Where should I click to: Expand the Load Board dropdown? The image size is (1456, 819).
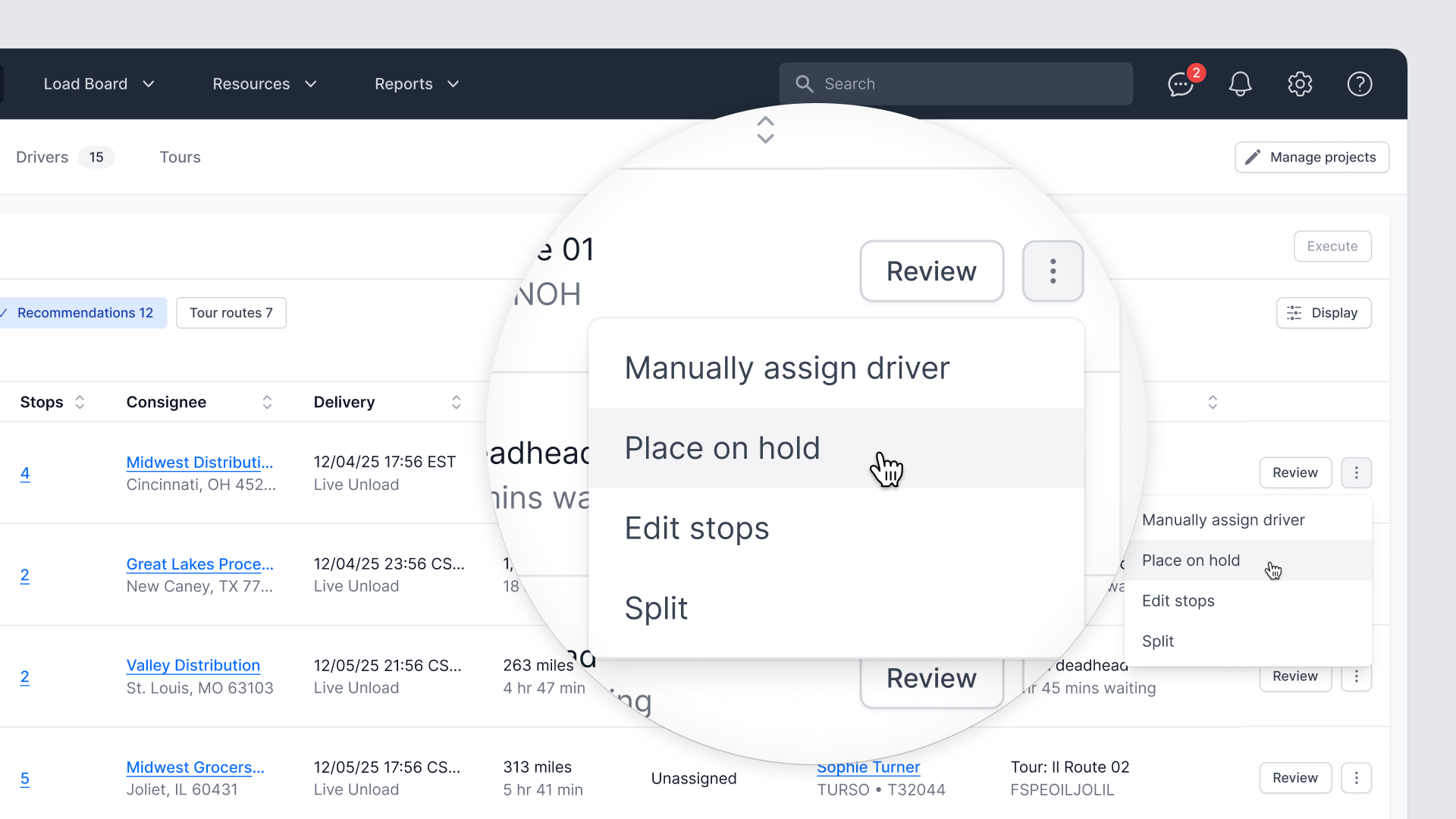coord(99,84)
